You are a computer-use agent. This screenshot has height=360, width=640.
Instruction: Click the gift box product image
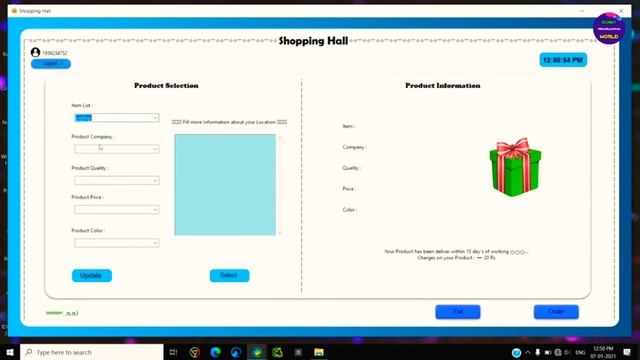[515, 167]
